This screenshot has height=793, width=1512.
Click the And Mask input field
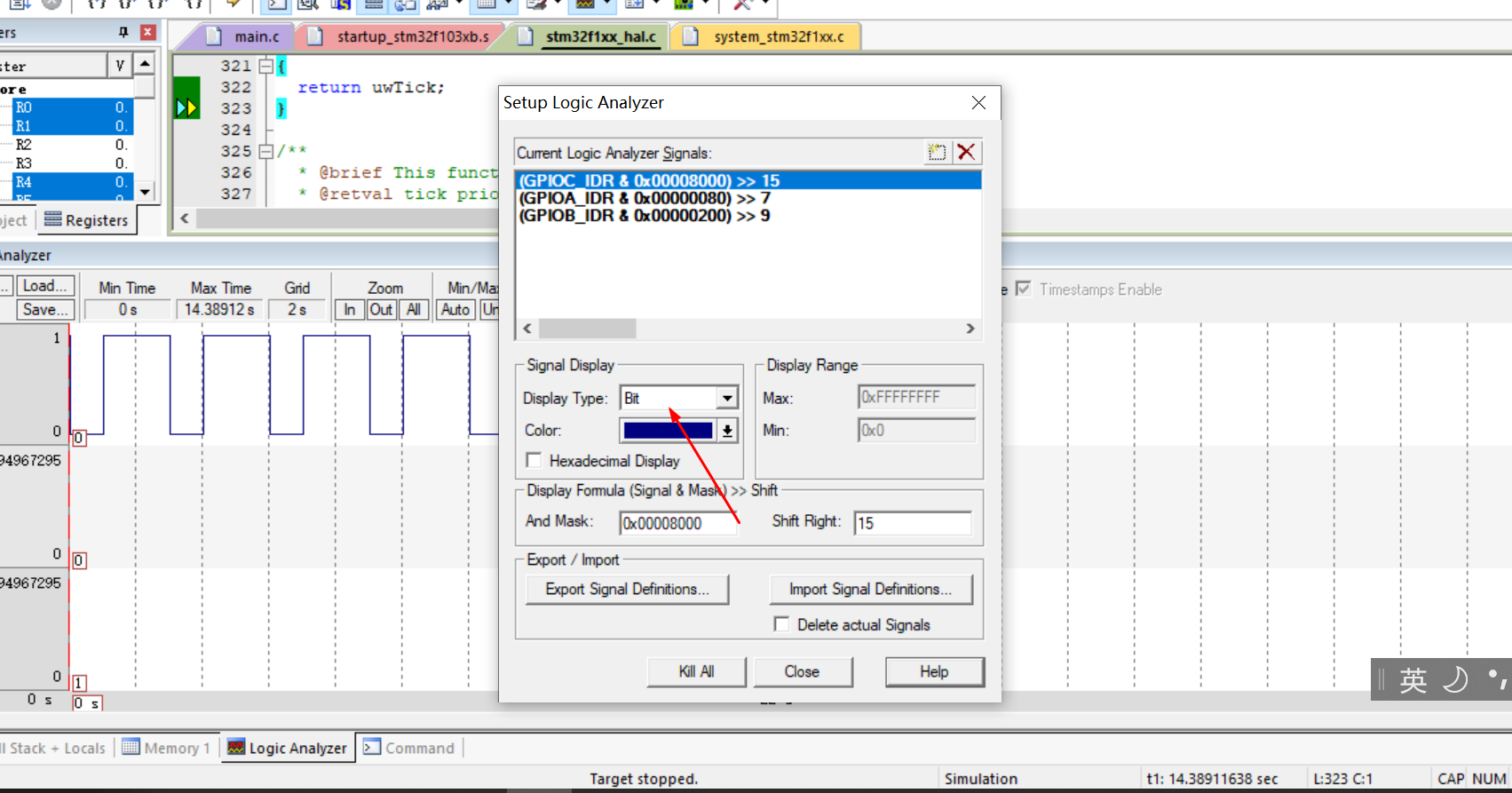tap(678, 523)
